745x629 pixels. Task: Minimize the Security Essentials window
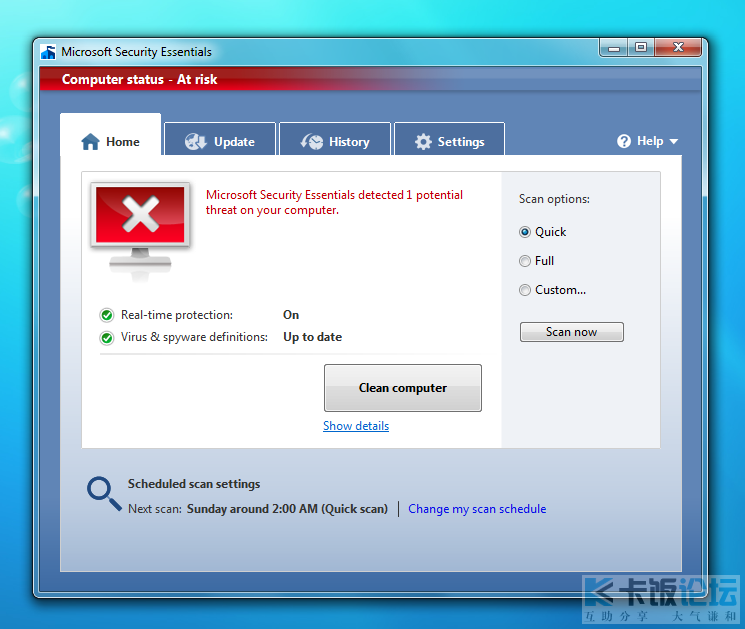614,48
